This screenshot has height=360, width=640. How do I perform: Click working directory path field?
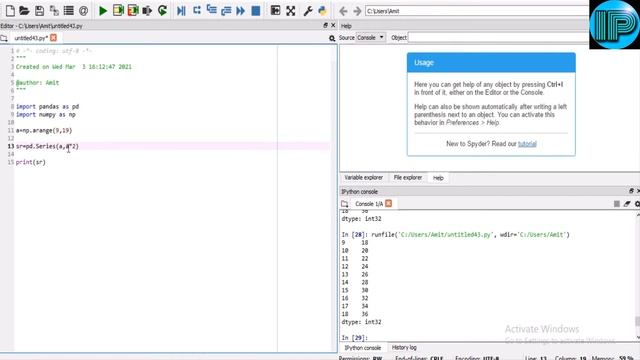coord(477,11)
